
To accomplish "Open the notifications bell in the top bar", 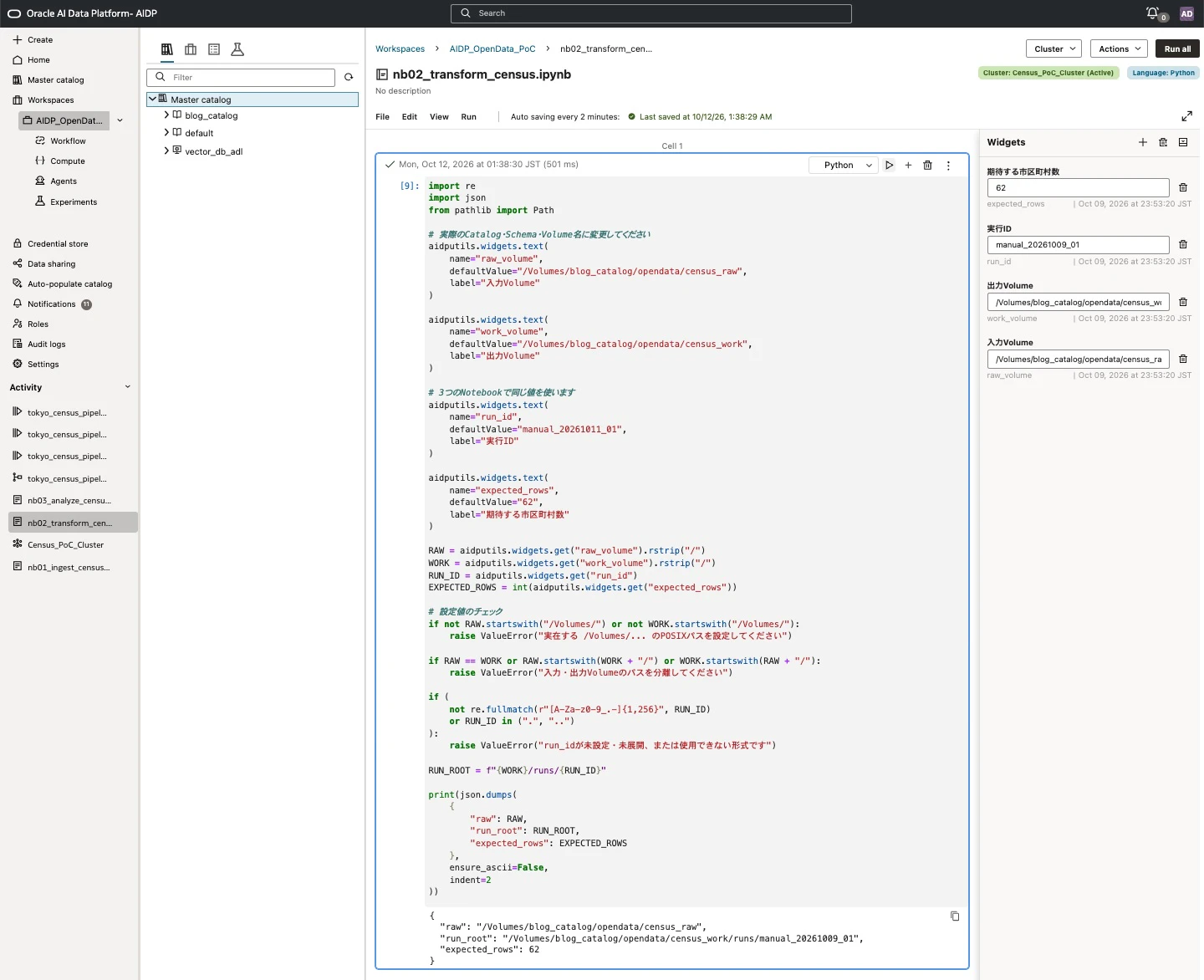I will click(1153, 13).
